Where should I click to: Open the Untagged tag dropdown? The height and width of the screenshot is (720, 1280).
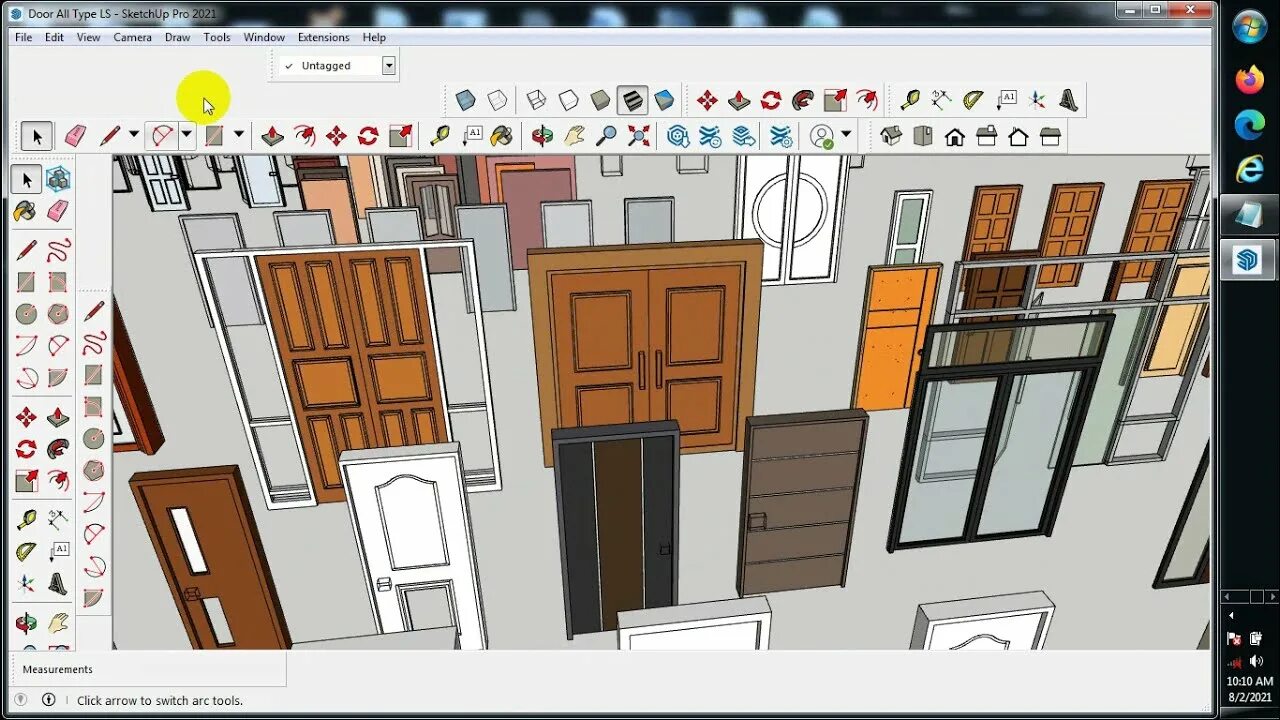click(x=389, y=65)
